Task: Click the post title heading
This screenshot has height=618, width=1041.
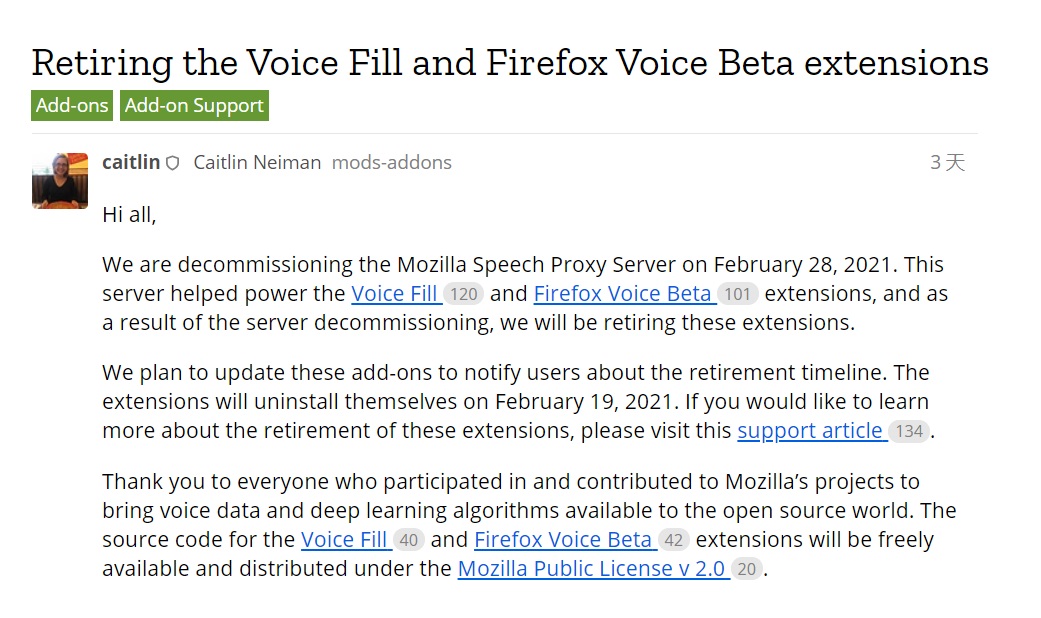Action: point(510,63)
